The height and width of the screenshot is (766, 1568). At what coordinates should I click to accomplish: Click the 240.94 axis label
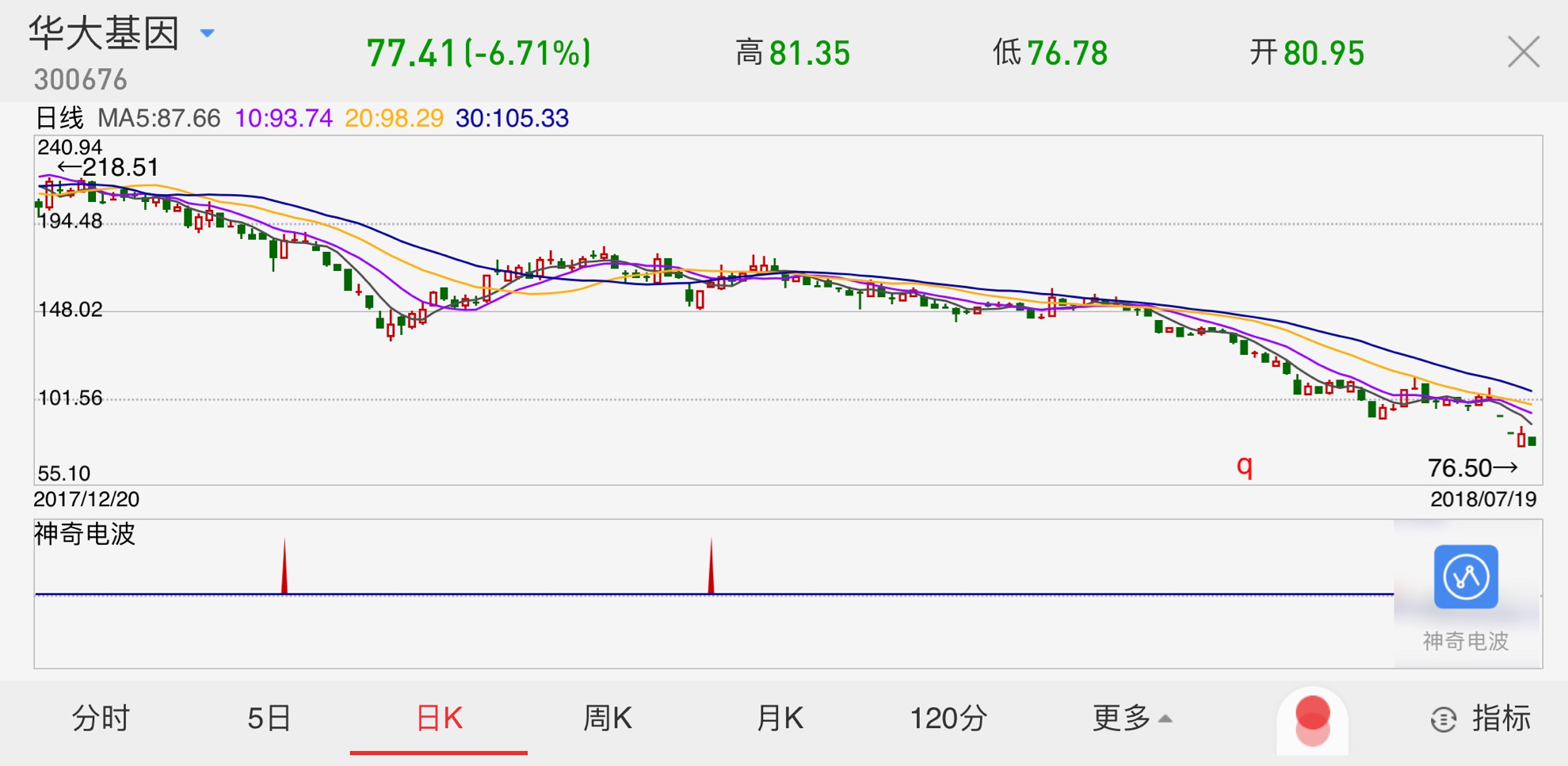[x=70, y=147]
